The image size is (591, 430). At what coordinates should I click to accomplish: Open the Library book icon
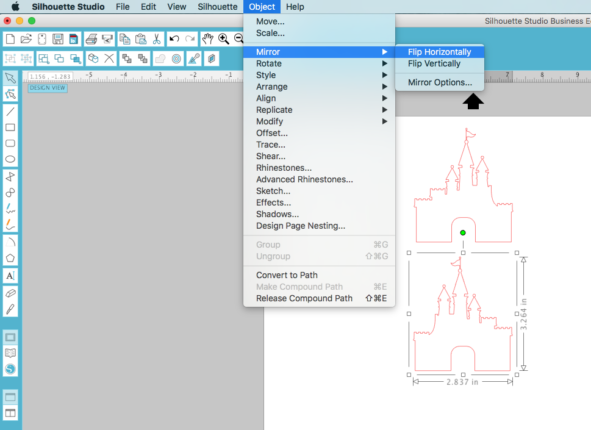coord(10,353)
